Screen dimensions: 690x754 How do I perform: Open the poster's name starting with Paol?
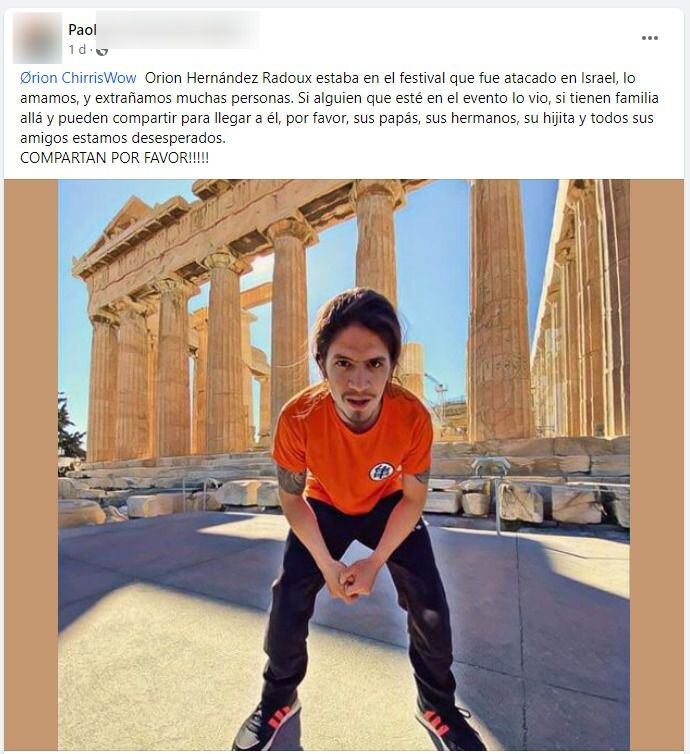(82, 29)
